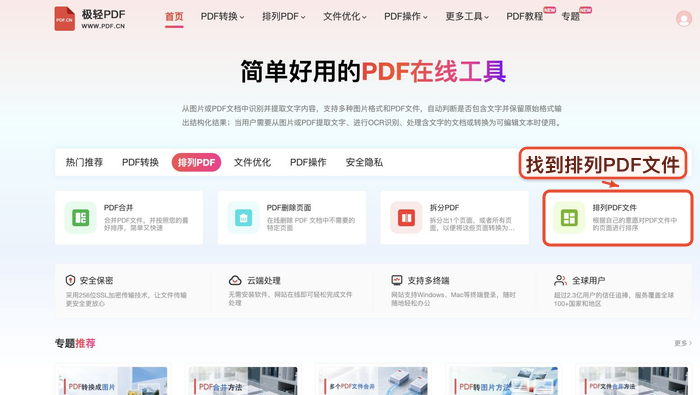Switch to the 热门推荐 tab
Image resolution: width=700 pixels, height=395 pixels.
84,162
